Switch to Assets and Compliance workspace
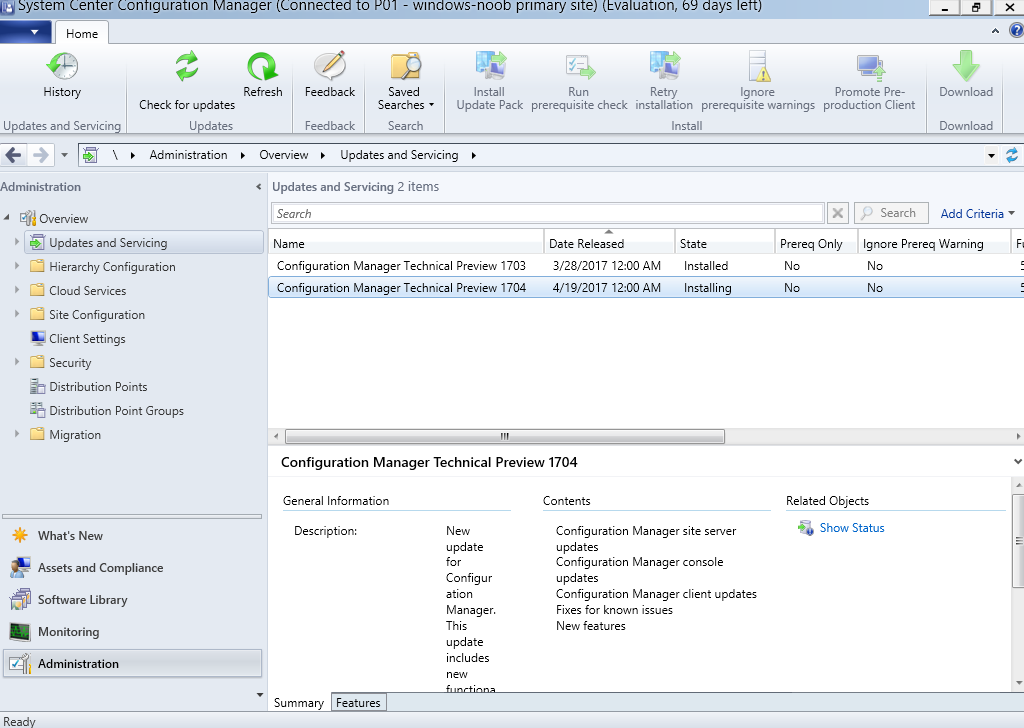 pyautogui.click(x=133, y=567)
